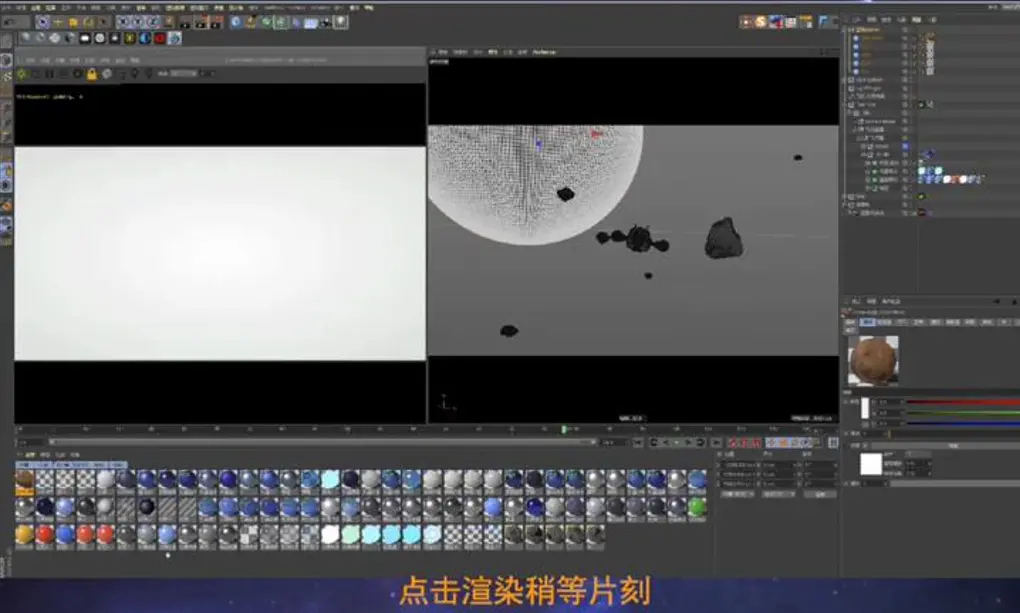Add a Cube primitive object
The width and height of the screenshot is (1020, 613).
[235, 22]
